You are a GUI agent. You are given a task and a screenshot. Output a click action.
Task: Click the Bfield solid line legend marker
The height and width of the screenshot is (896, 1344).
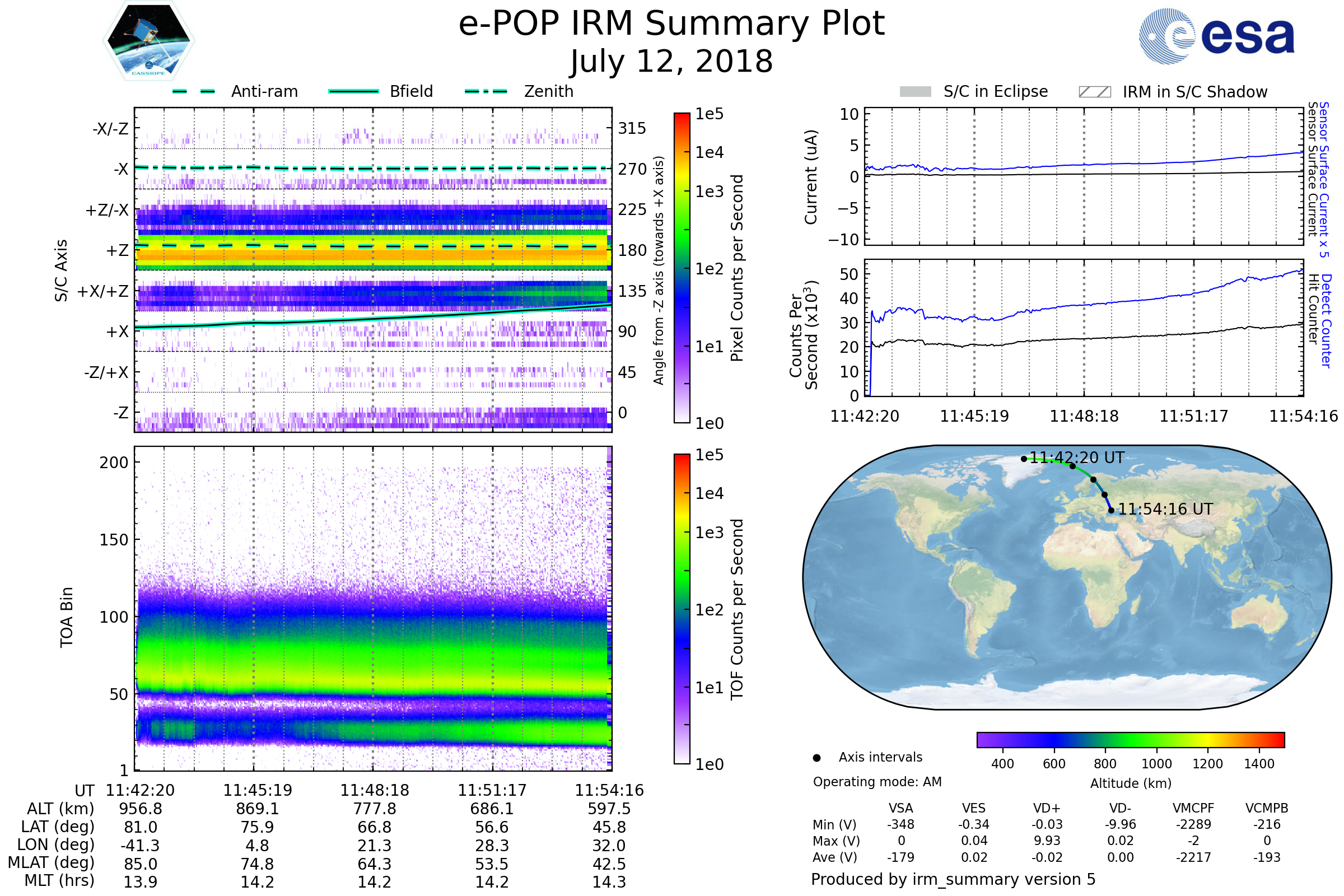(x=353, y=91)
